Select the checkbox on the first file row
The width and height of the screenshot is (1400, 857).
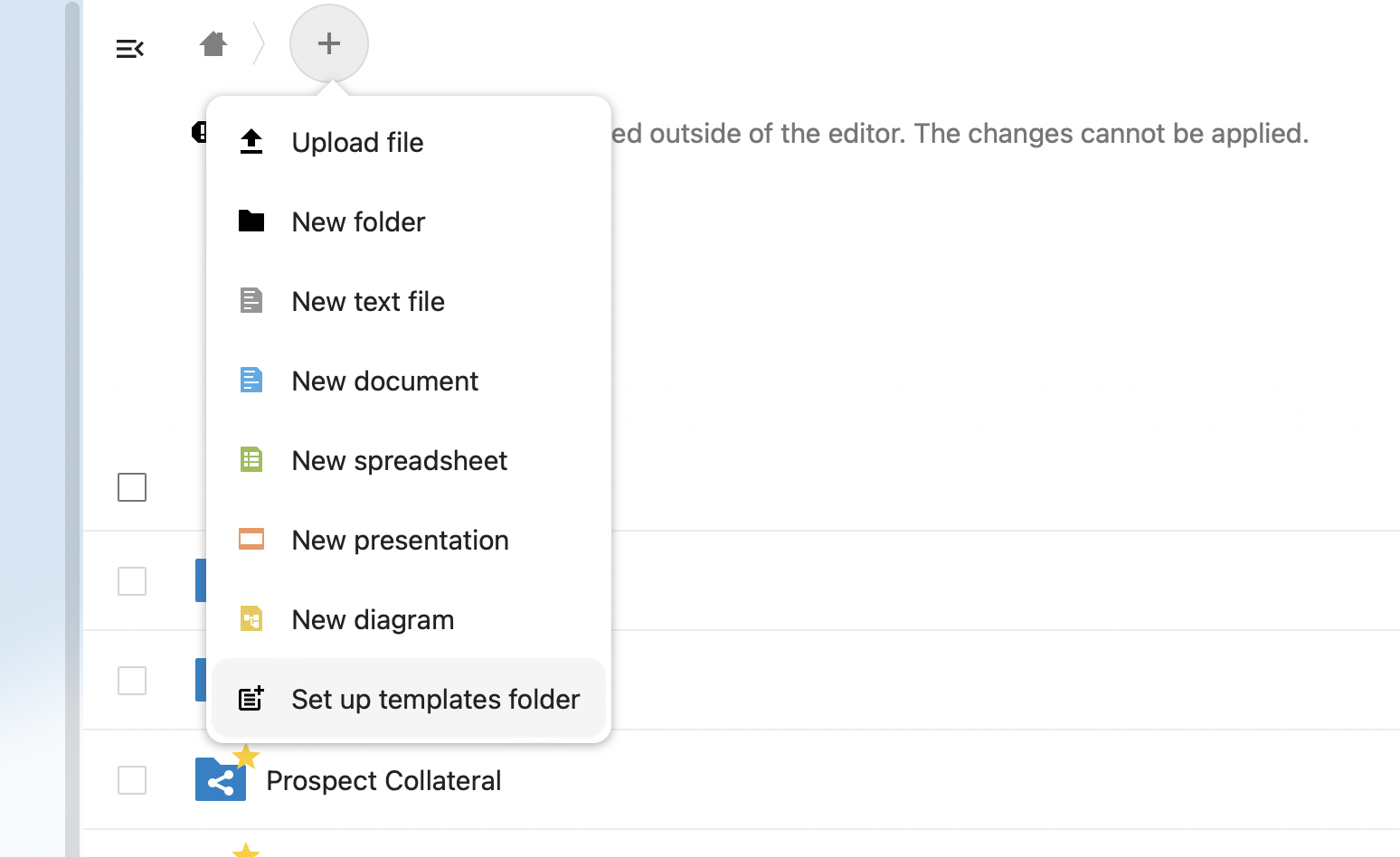(131, 581)
